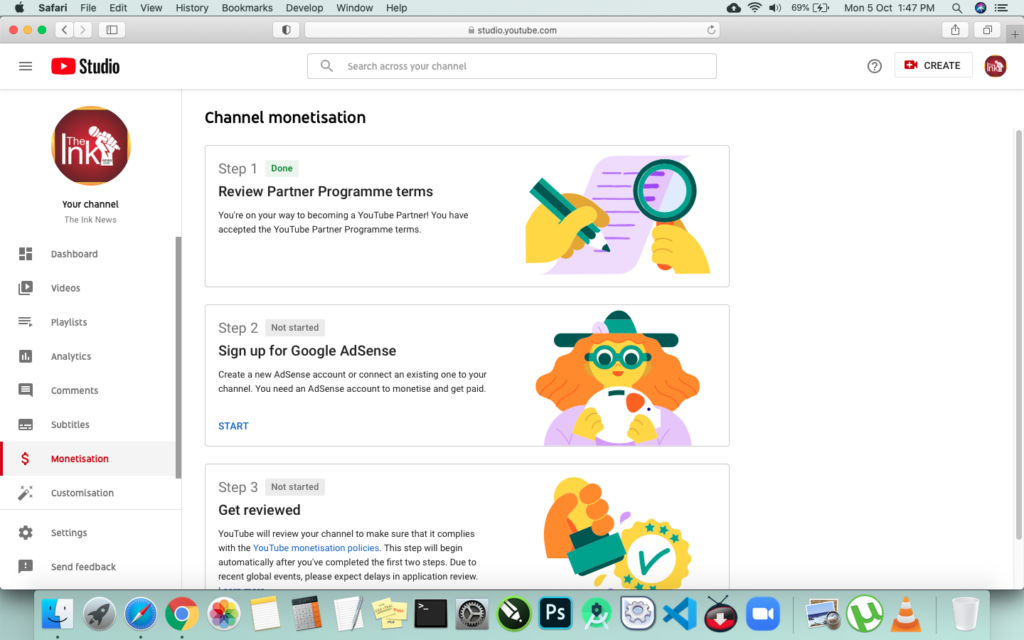This screenshot has width=1024, height=640.
Task: Click Review Partner Programme terms heading
Action: (x=325, y=191)
